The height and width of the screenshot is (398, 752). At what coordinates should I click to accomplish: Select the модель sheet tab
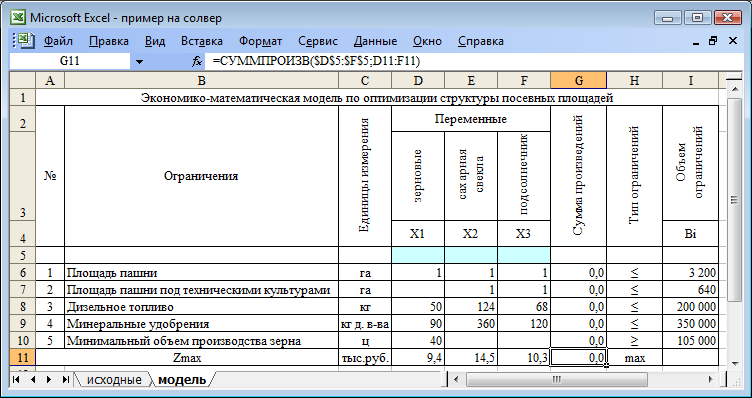(x=182, y=380)
